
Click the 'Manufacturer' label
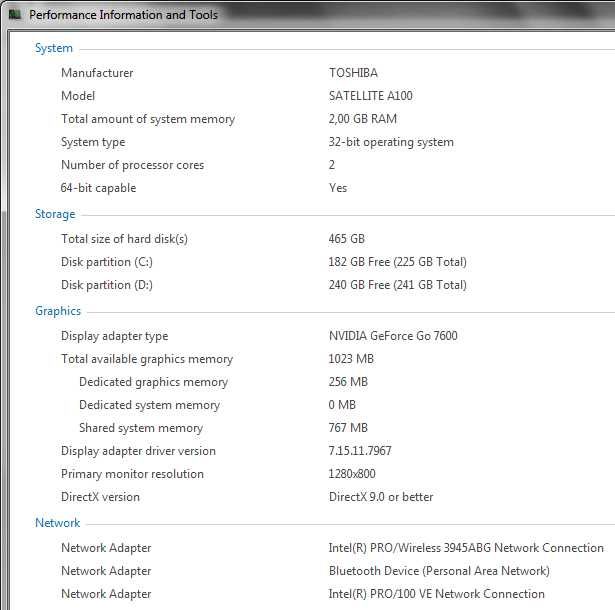tap(97, 73)
